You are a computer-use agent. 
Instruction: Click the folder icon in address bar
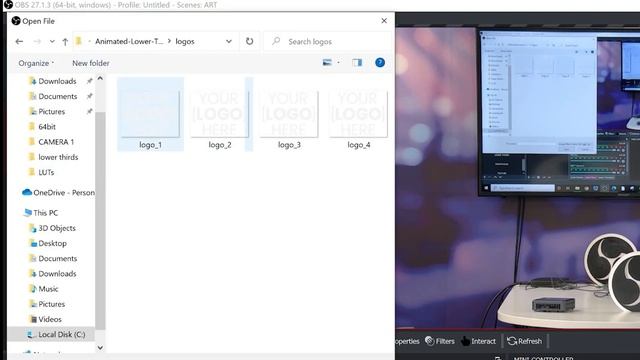pyautogui.click(x=79, y=41)
